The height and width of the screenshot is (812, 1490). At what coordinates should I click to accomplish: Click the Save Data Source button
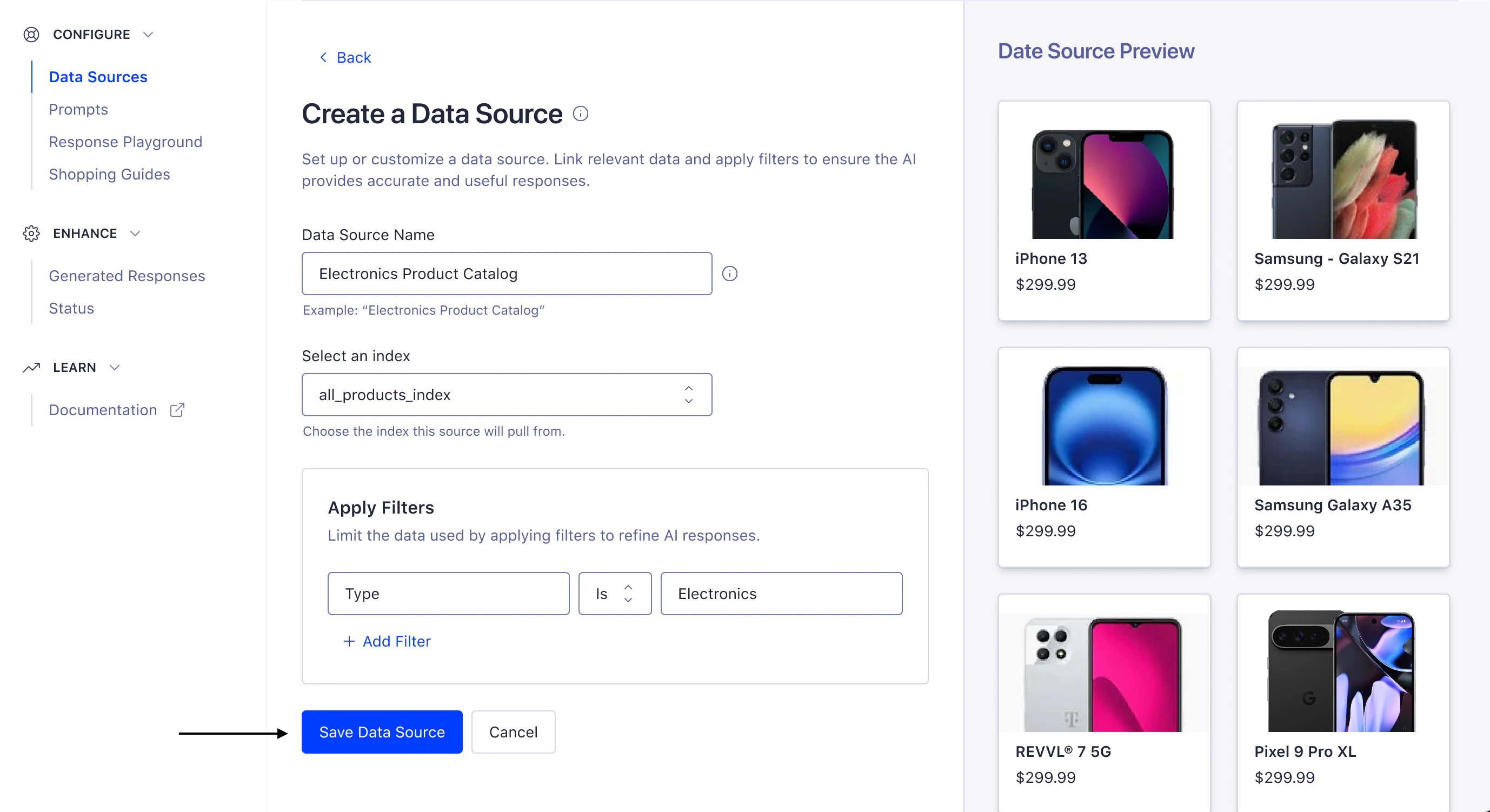click(x=382, y=731)
